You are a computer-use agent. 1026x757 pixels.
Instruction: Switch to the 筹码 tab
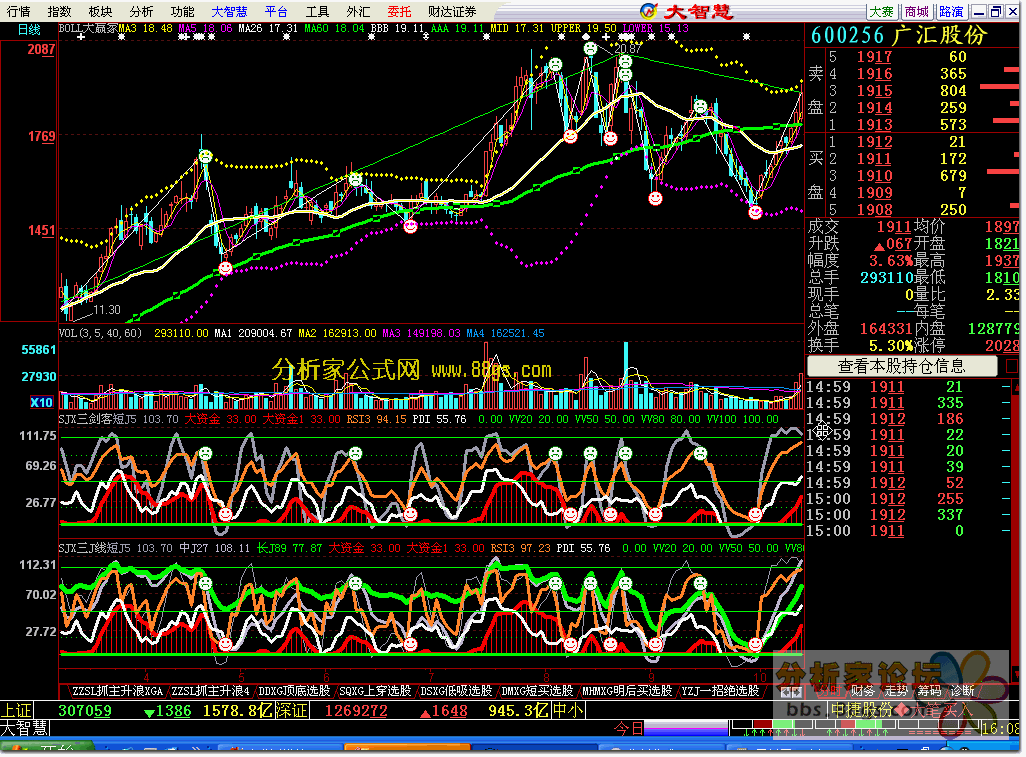pos(929,690)
